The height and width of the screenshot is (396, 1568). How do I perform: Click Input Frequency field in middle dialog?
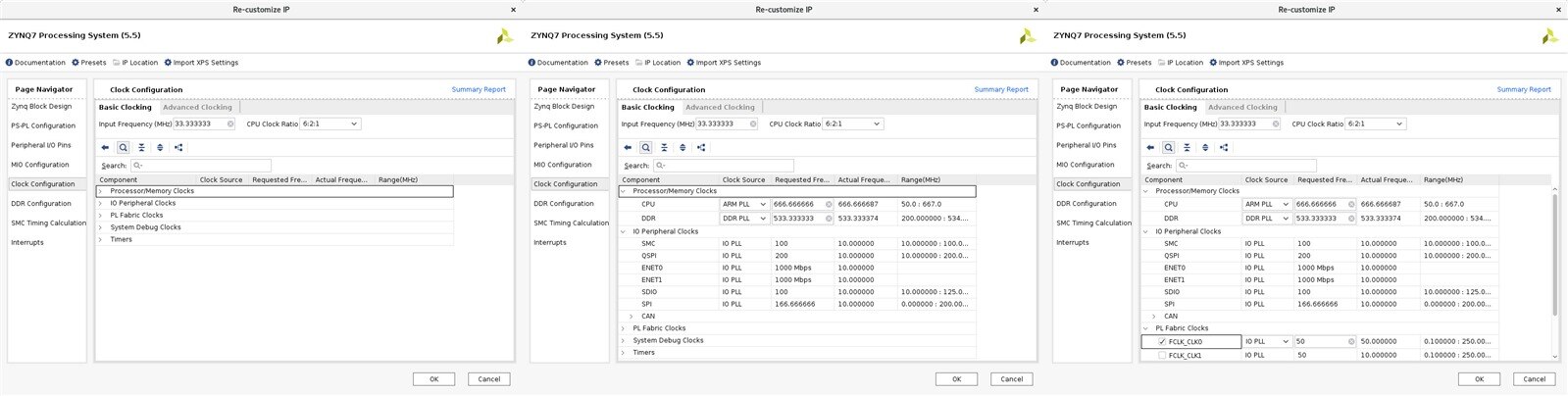727,124
